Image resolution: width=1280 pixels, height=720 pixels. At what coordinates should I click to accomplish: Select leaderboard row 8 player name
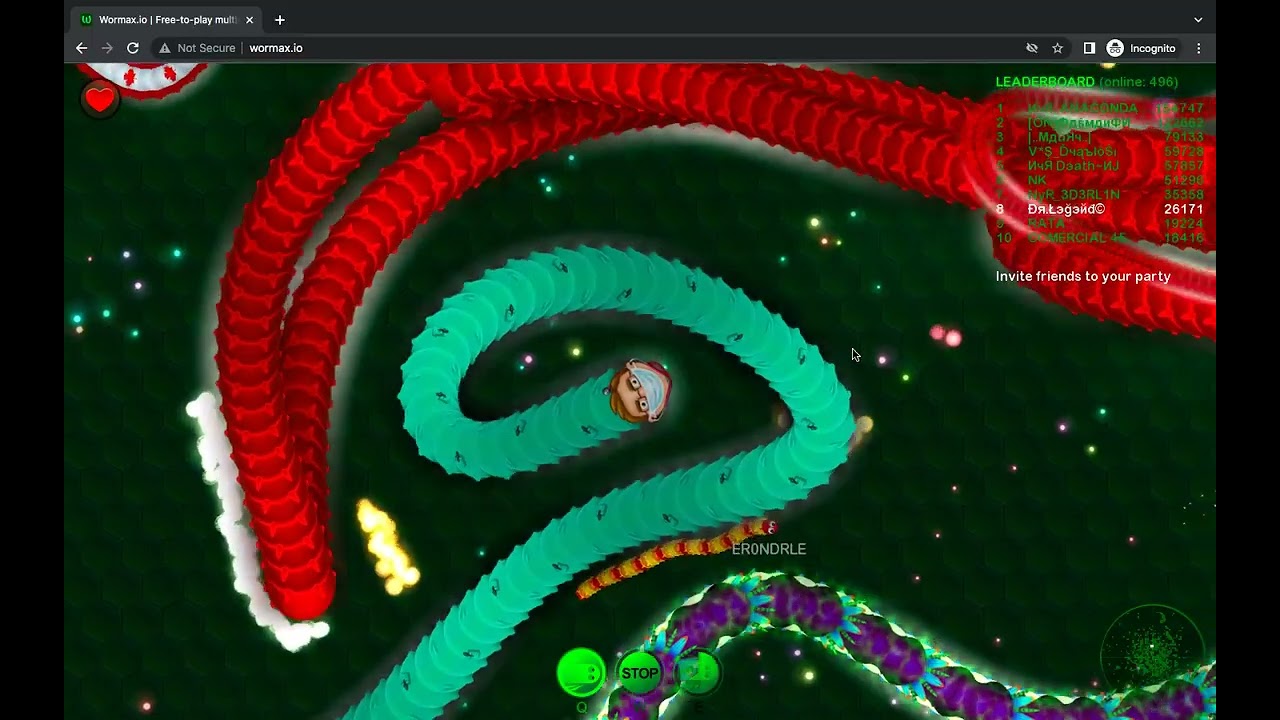(x=1066, y=209)
